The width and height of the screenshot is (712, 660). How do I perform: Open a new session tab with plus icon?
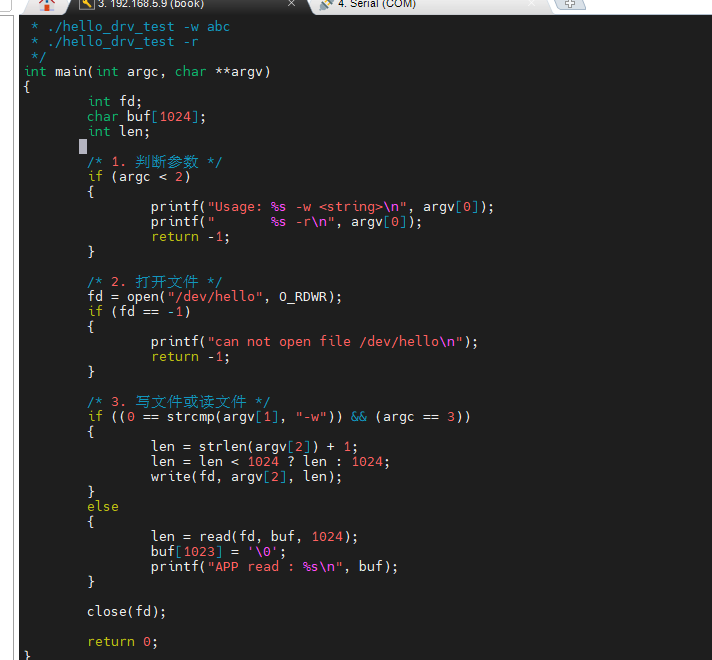570,4
